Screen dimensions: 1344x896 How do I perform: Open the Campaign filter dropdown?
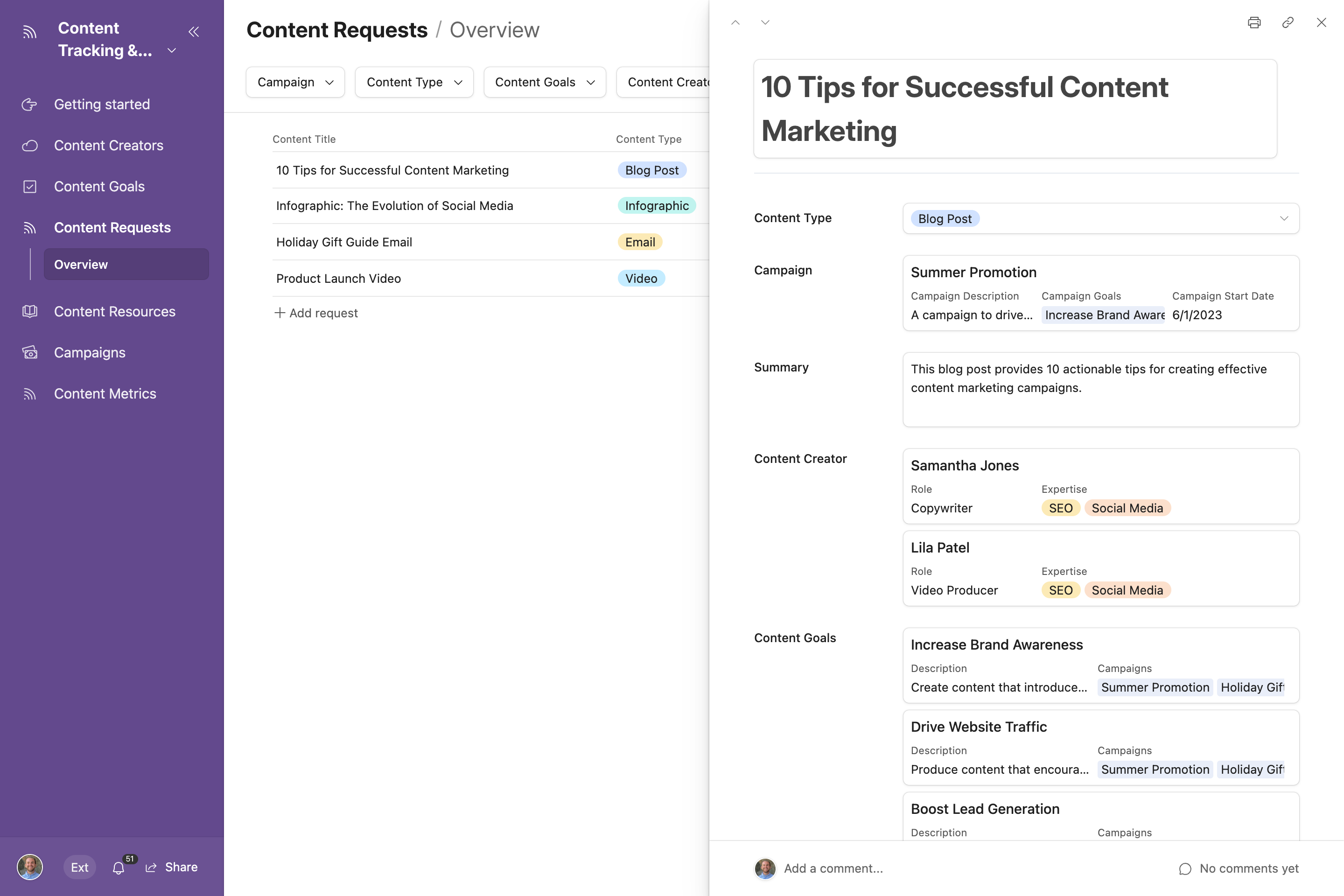coord(295,82)
